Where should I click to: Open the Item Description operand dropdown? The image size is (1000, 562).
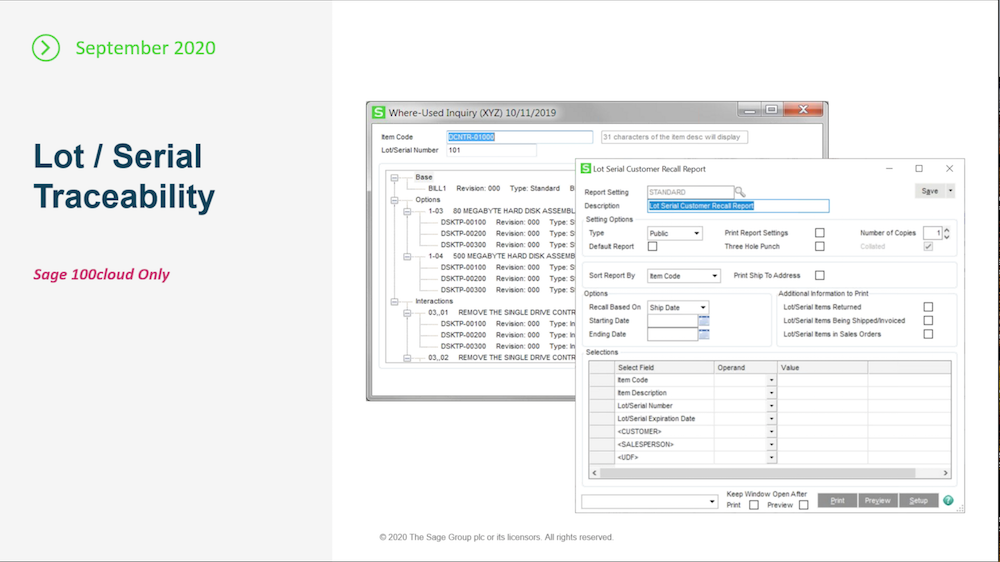pyautogui.click(x=771, y=393)
